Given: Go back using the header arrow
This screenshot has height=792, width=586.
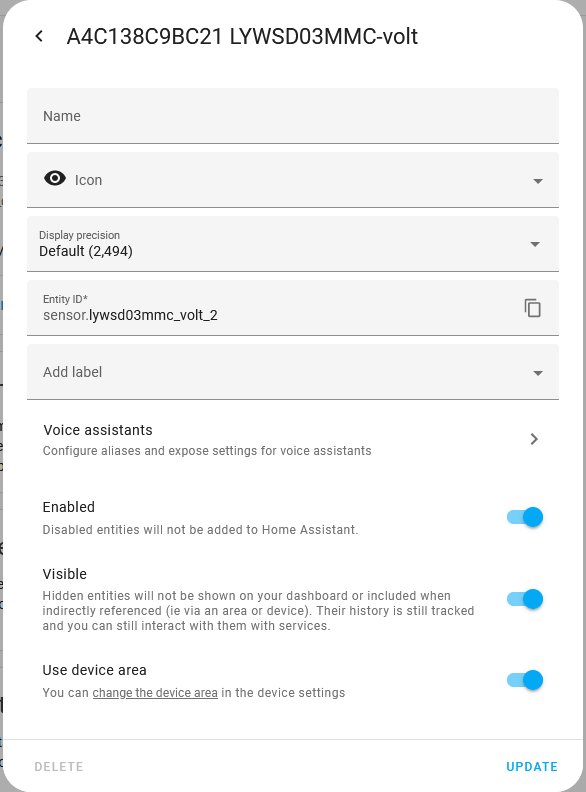Looking at the screenshot, I should [39, 36].
